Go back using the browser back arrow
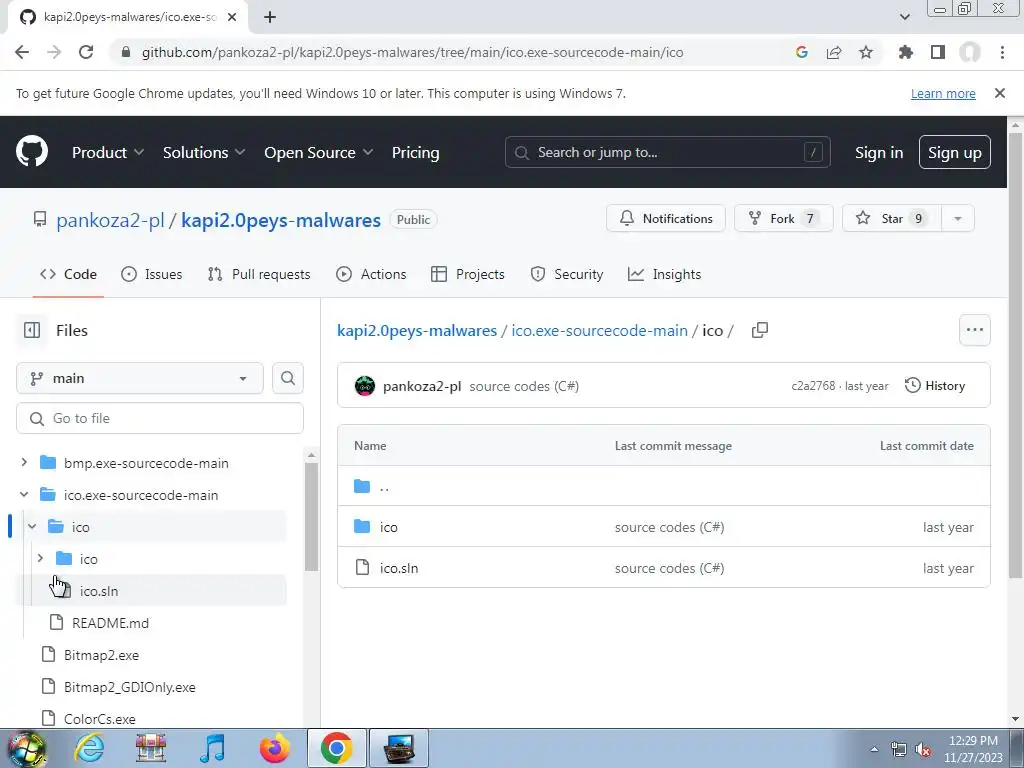Viewport: 1024px width, 768px height. coord(22,52)
